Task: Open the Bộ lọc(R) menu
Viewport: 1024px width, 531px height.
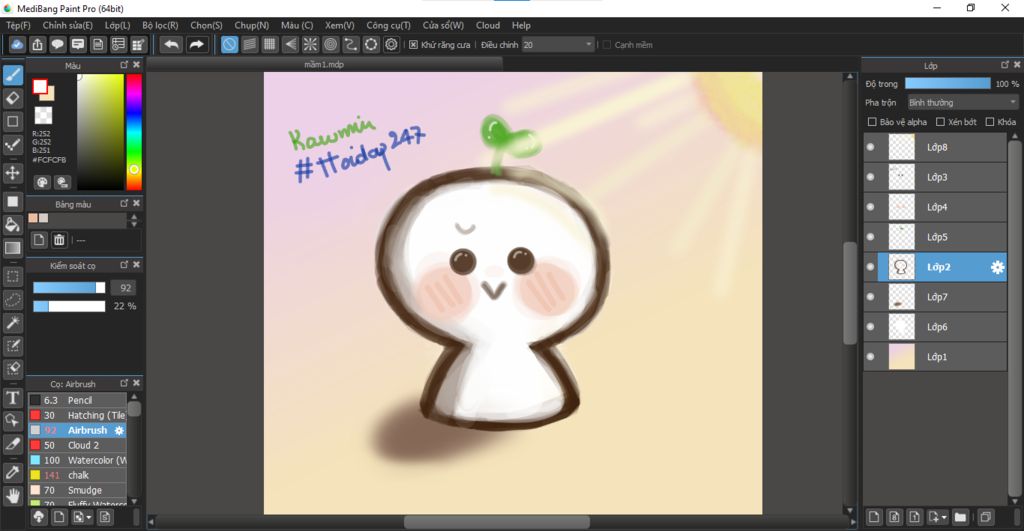Action: [160, 25]
